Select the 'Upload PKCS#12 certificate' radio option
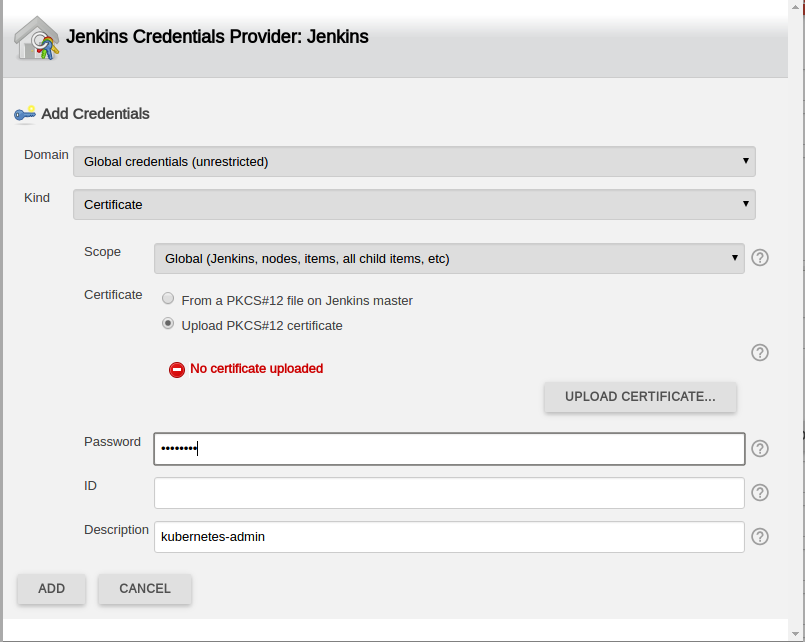This screenshot has height=642, width=805. coord(168,324)
